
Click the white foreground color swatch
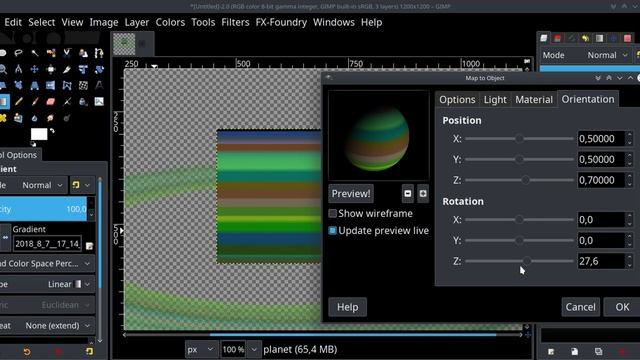(39, 134)
